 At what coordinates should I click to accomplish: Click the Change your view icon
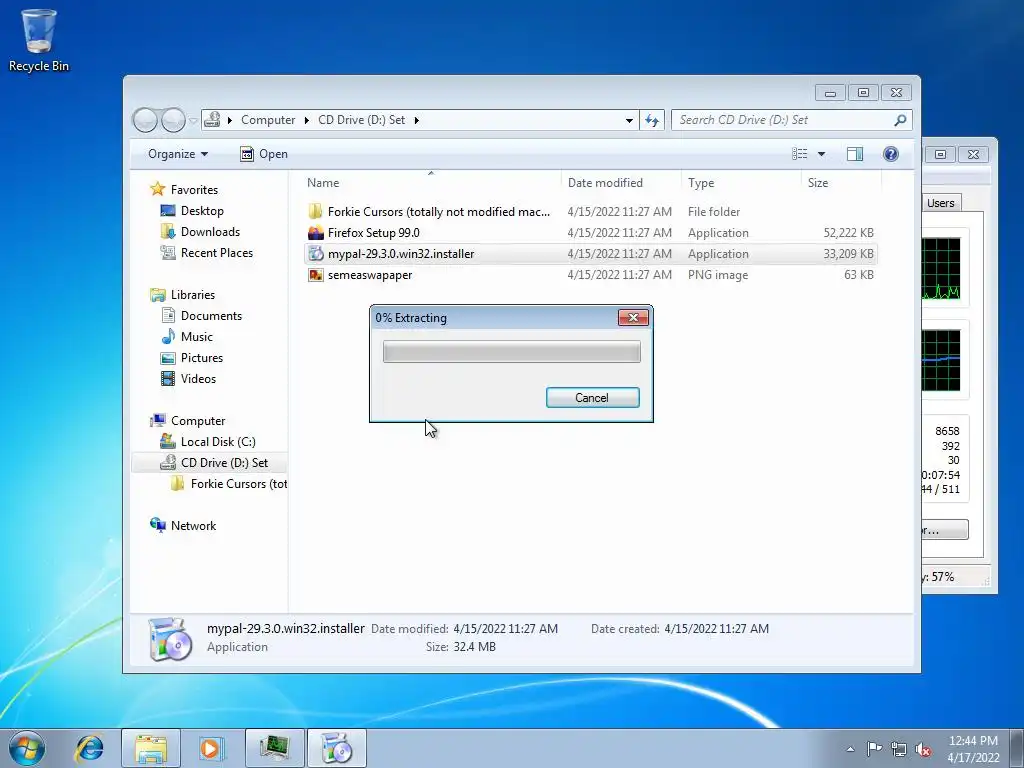click(x=800, y=154)
